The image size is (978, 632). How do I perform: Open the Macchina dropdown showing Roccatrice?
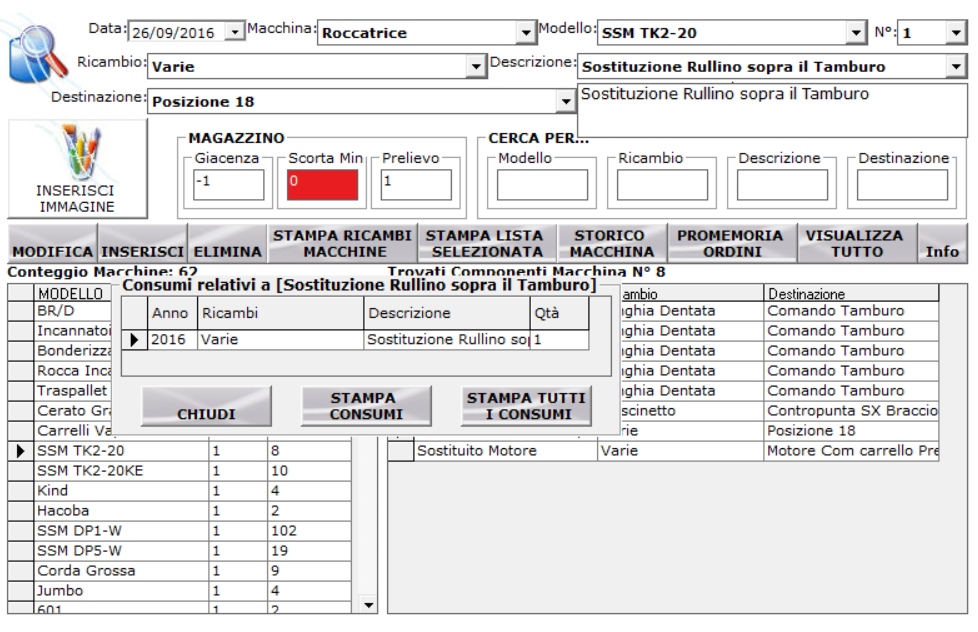526,32
